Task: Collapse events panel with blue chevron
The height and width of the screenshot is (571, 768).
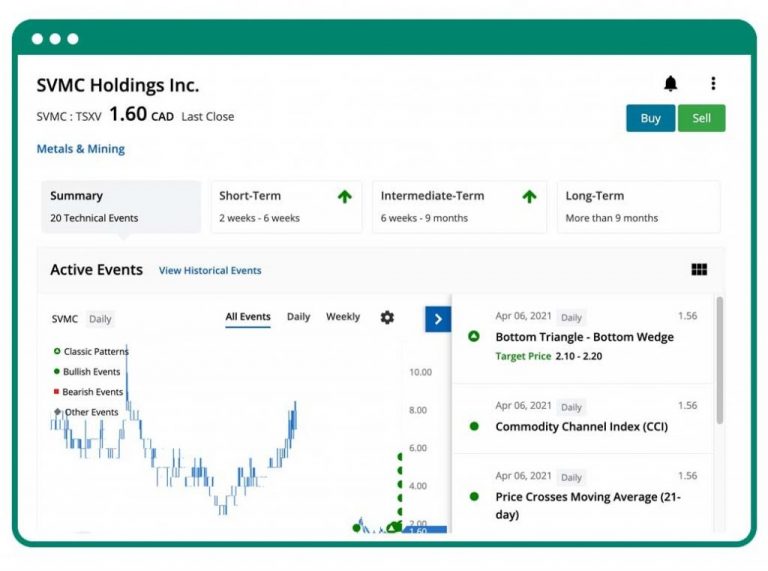Action: tap(438, 319)
